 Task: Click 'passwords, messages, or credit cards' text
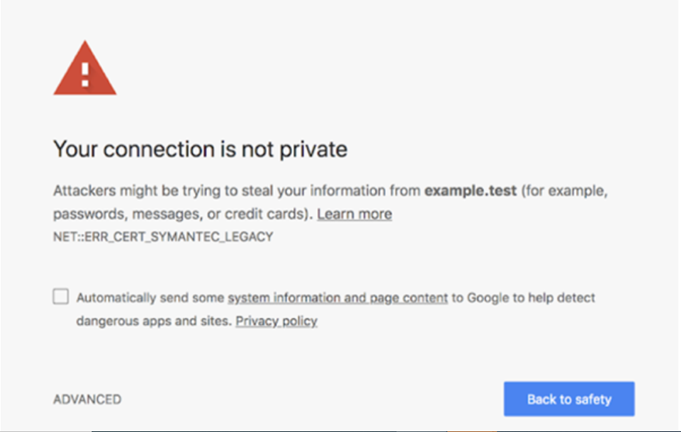(180, 214)
